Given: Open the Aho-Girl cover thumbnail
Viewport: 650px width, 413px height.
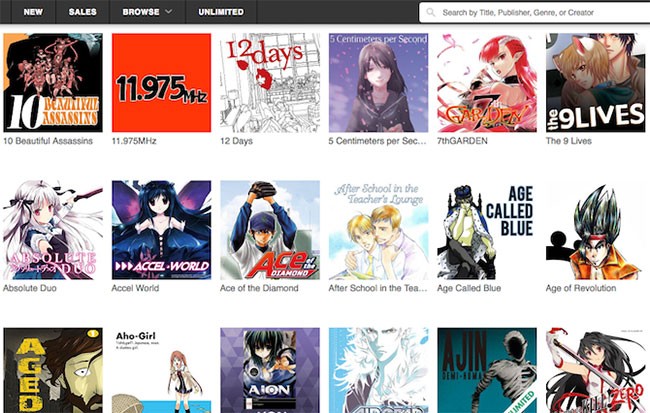Looking at the screenshot, I should (161, 370).
